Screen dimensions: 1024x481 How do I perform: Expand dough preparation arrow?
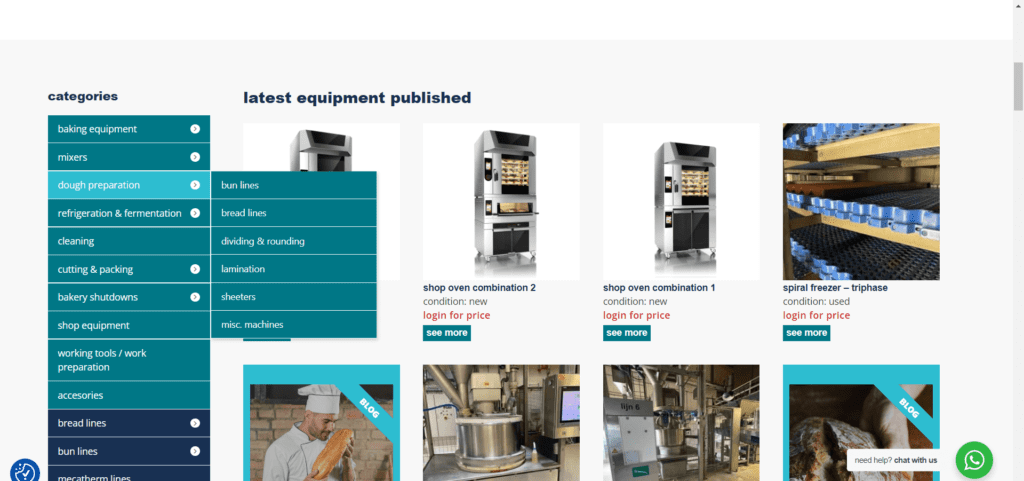point(195,185)
